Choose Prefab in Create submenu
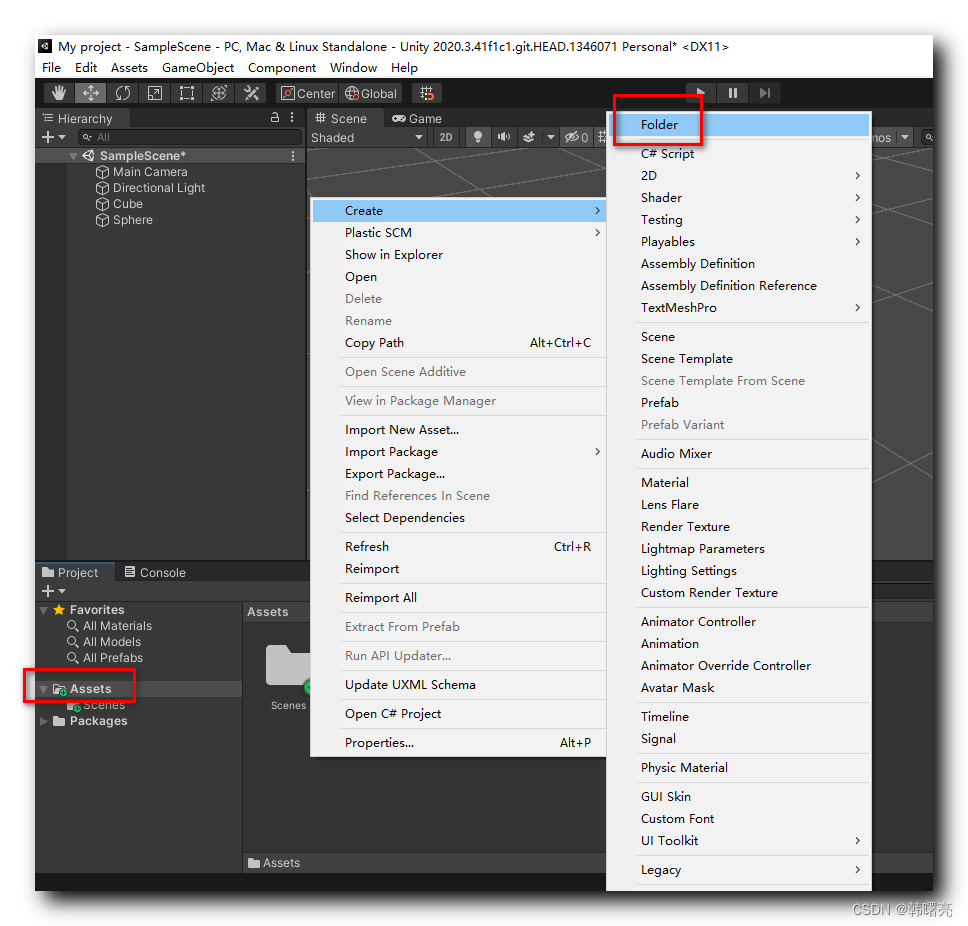 point(738,403)
